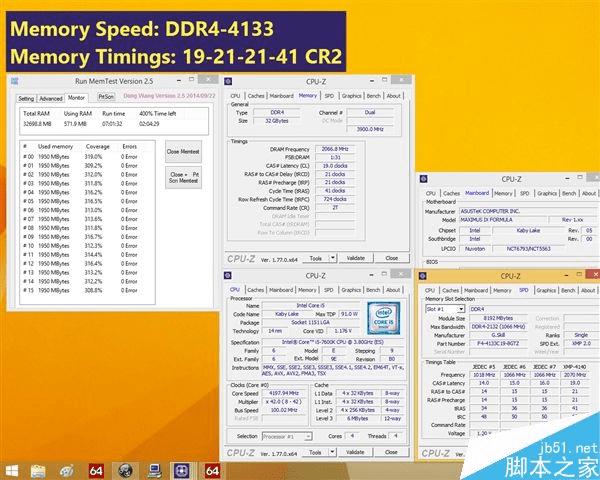Open Bench tab in CPU-Z memory window
Viewport: 600px width, 480px height.
373,96
